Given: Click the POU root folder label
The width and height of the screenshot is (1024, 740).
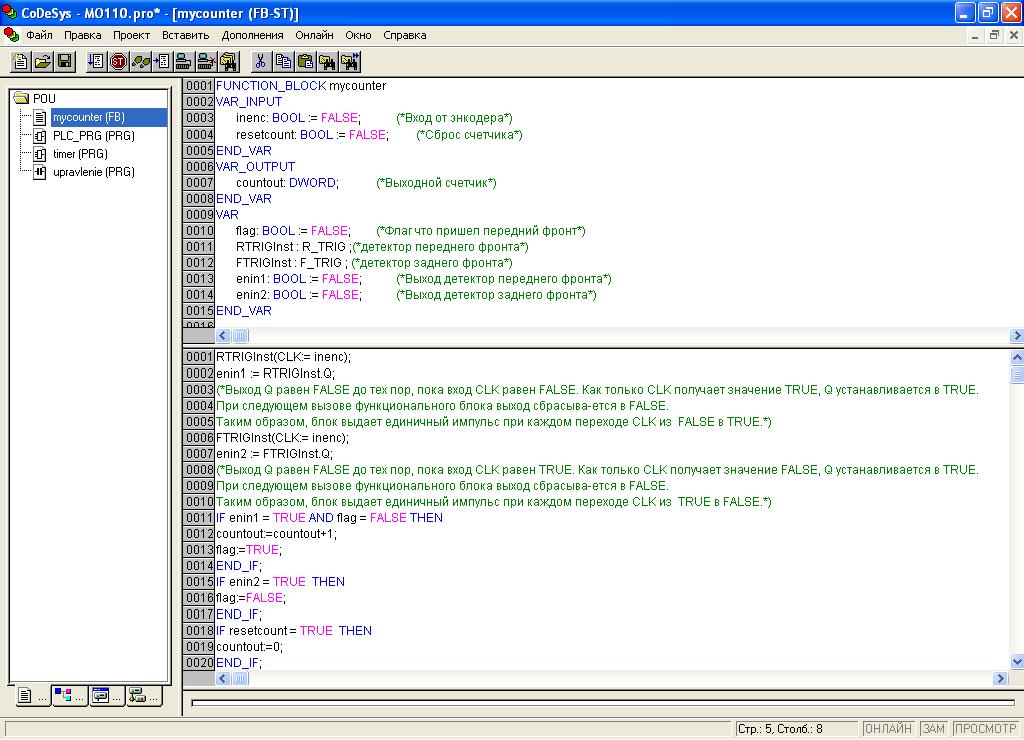Looking at the screenshot, I should 44,99.
